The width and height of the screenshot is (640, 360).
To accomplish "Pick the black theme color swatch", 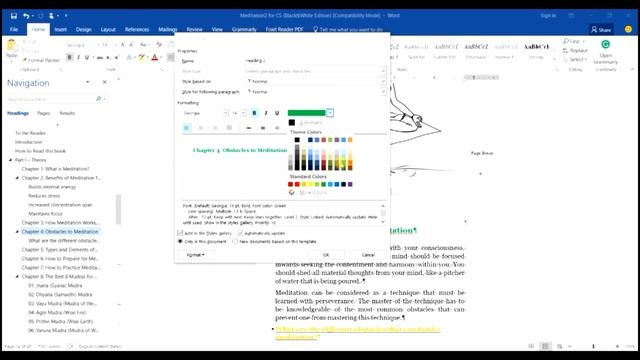I will click(297, 140).
